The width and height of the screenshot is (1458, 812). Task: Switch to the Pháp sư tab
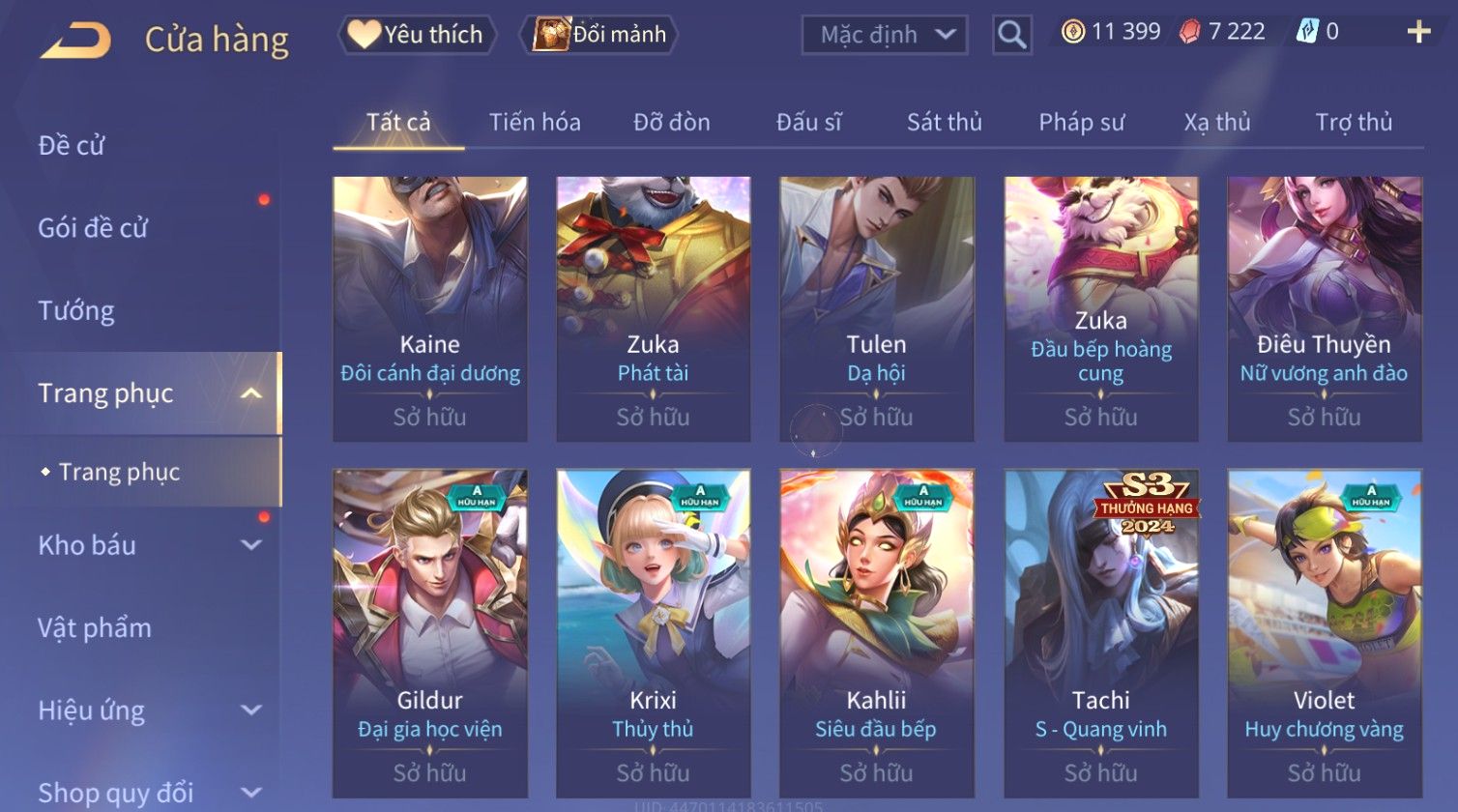1081,123
